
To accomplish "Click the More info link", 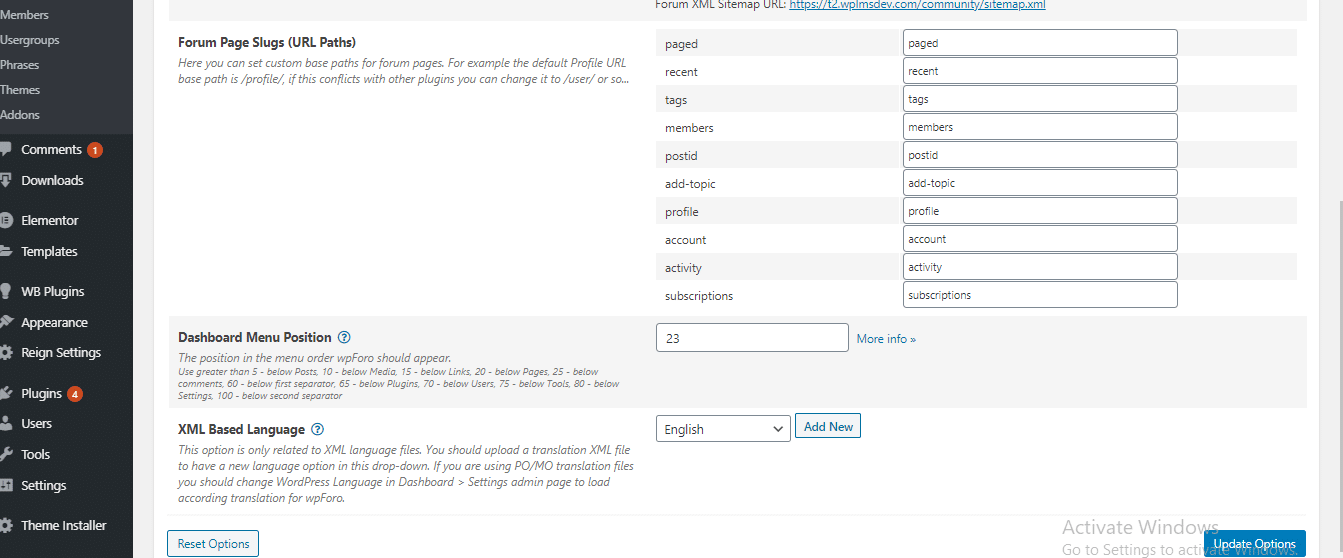I will click(886, 339).
